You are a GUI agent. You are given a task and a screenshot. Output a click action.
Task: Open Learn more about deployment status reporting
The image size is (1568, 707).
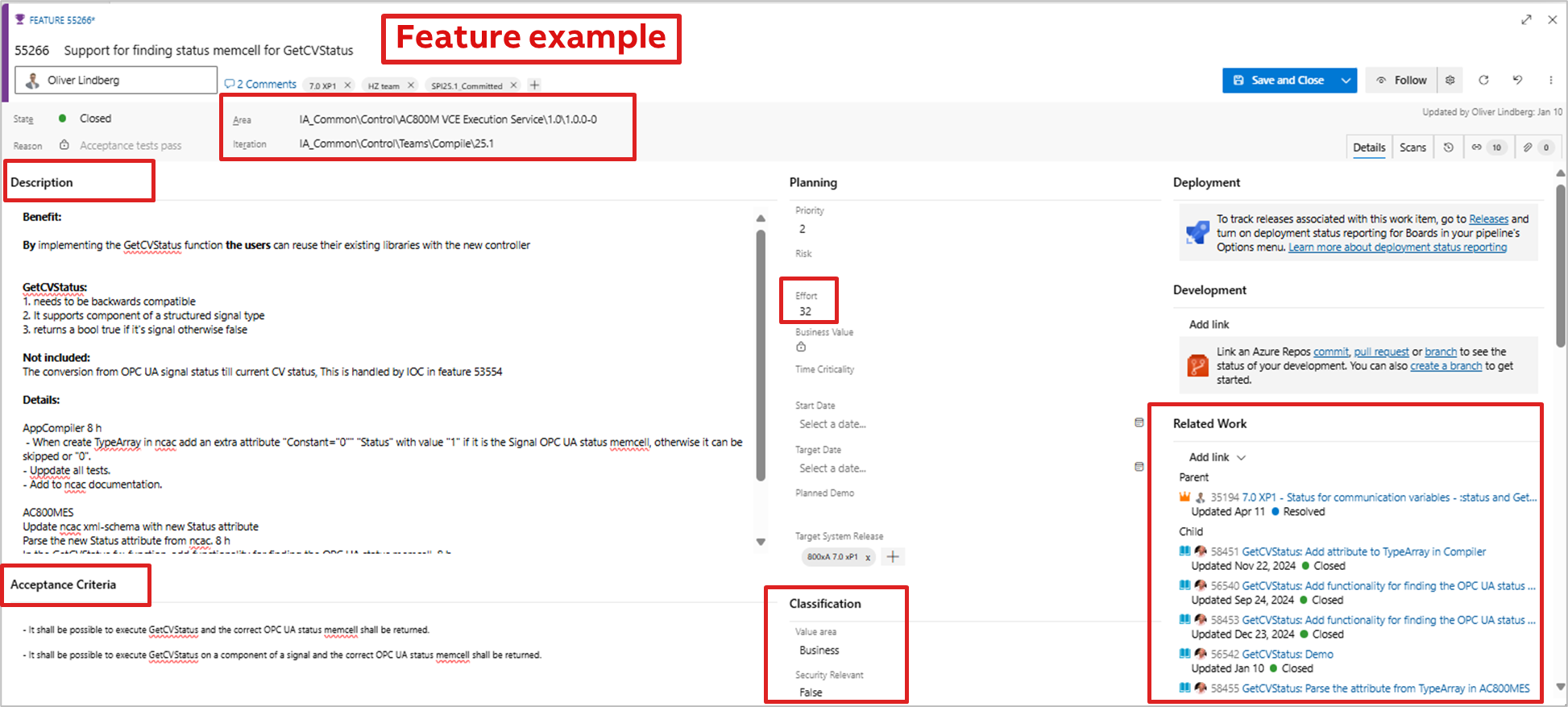click(1397, 247)
